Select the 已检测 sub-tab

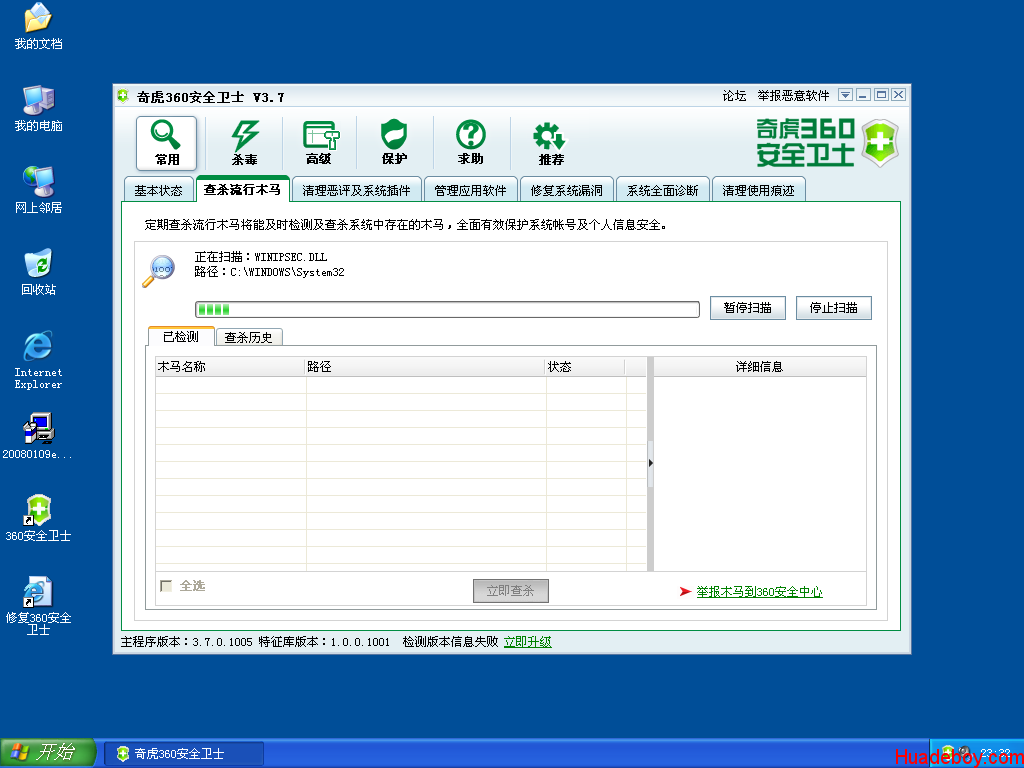point(181,336)
